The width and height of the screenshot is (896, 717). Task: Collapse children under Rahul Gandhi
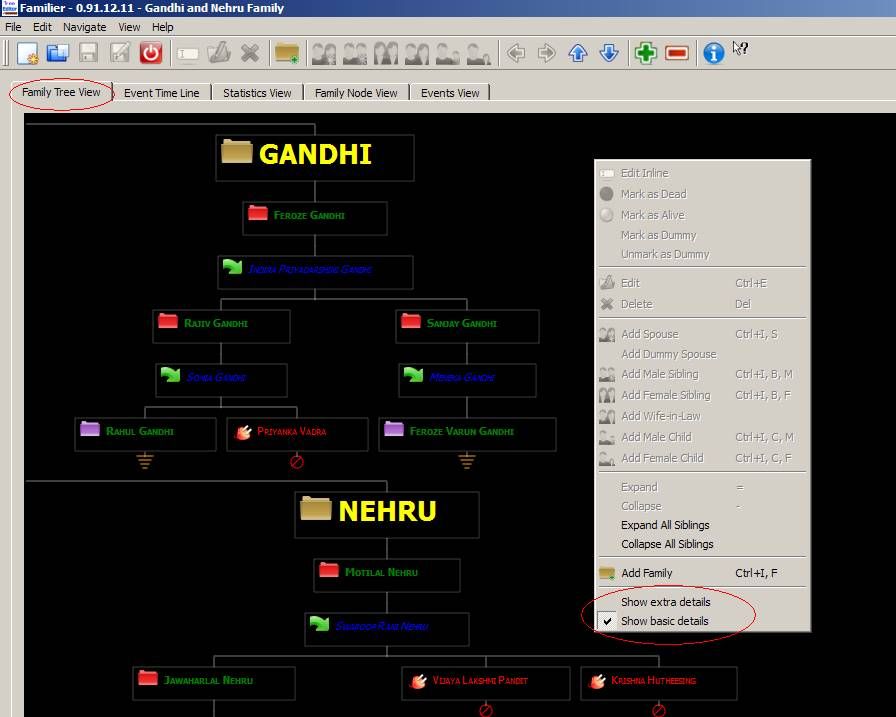pyautogui.click(x=144, y=461)
